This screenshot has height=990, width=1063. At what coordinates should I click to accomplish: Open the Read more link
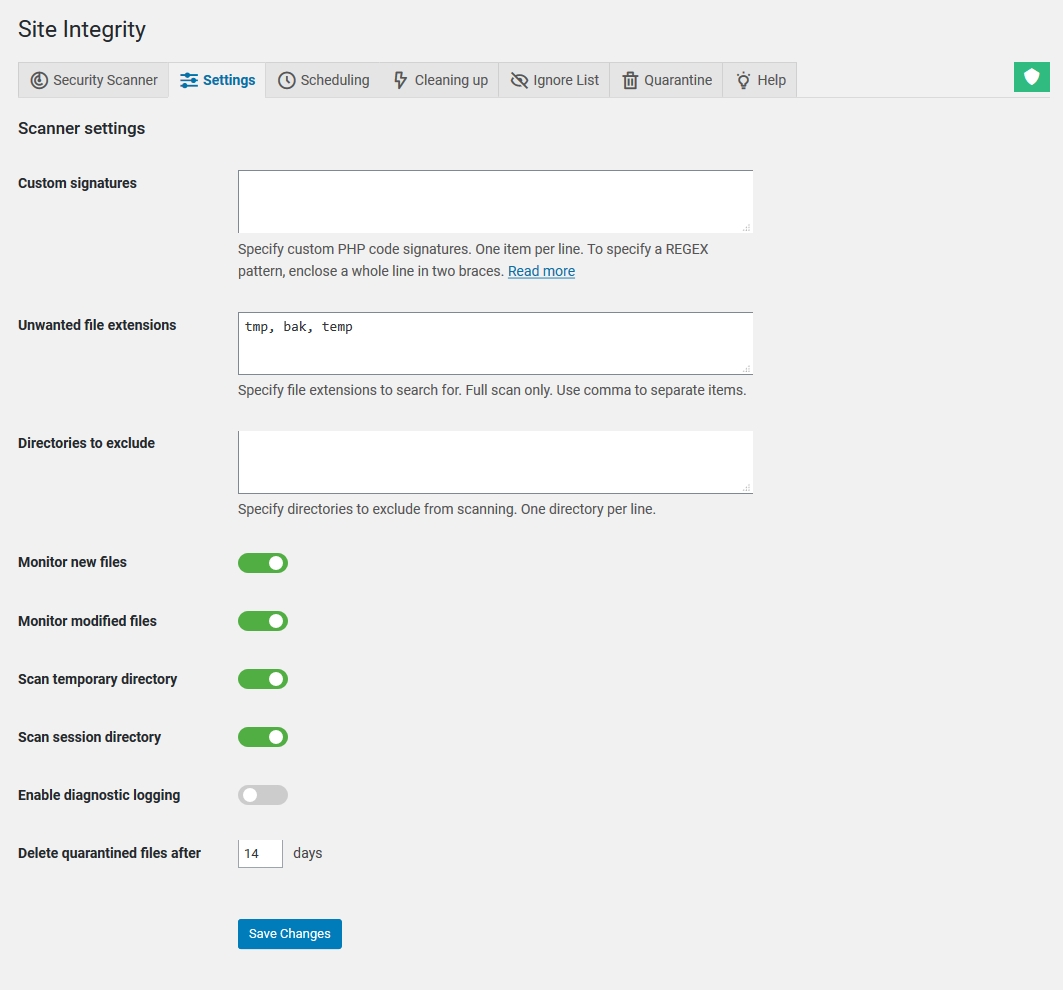541,271
